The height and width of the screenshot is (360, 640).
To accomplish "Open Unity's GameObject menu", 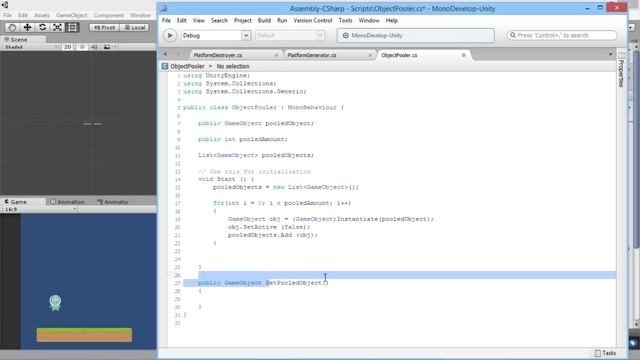I will pos(71,15).
